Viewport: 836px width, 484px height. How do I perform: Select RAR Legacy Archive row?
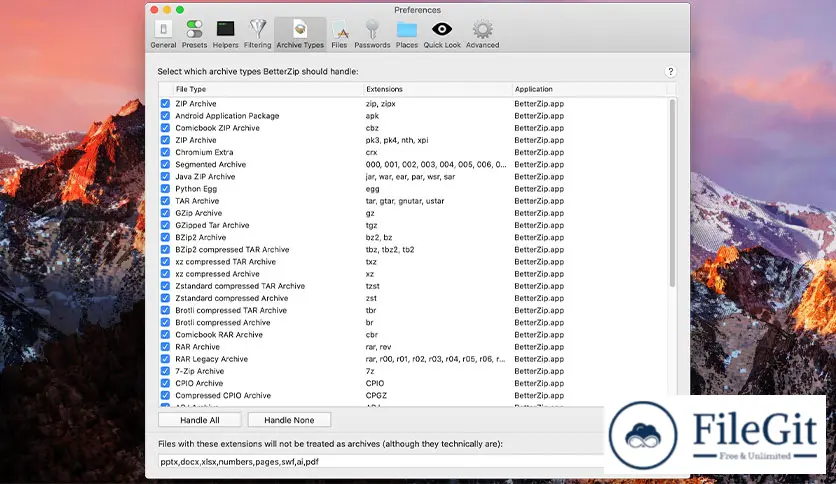(x=414, y=359)
